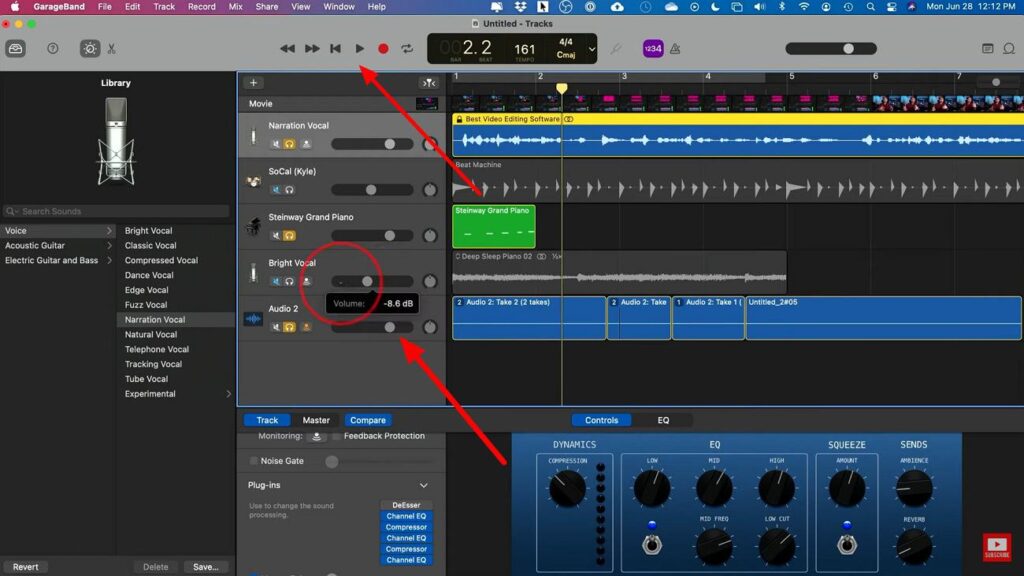Click the metronome icon in the toolbar
1024x576 pixels.
click(677, 48)
